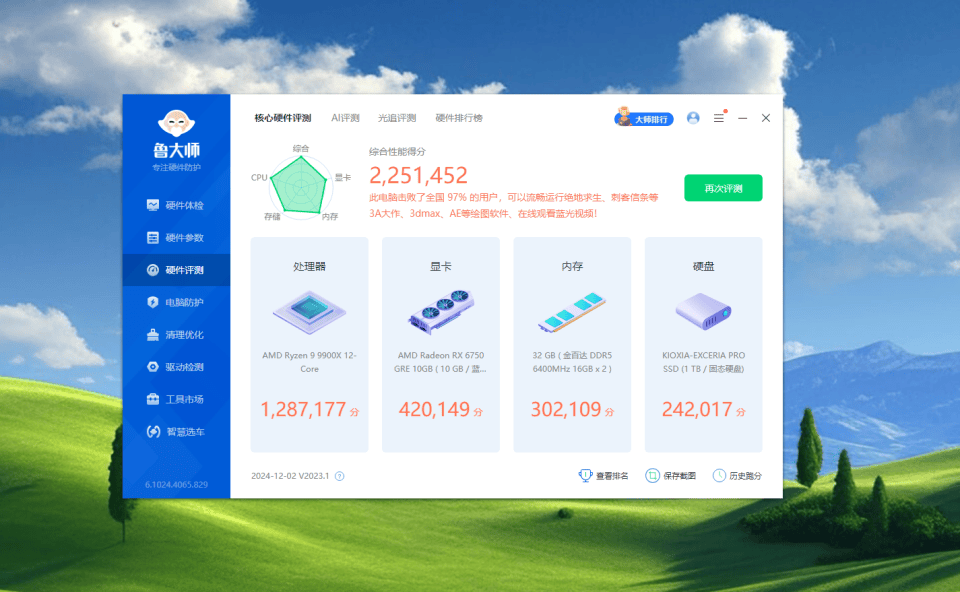
Task: Open the hamburger main menu
Action: tap(718, 118)
